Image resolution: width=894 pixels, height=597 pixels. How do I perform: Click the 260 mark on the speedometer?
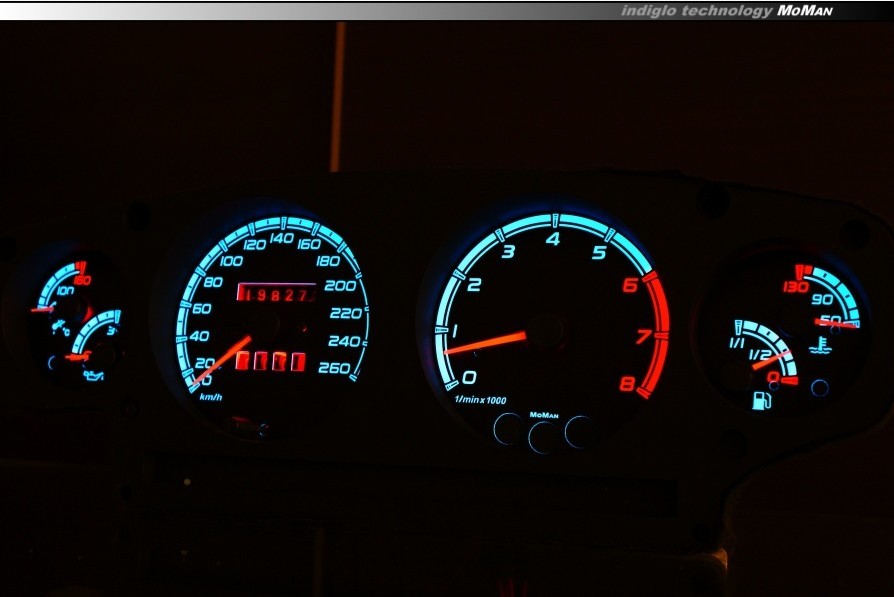click(333, 368)
